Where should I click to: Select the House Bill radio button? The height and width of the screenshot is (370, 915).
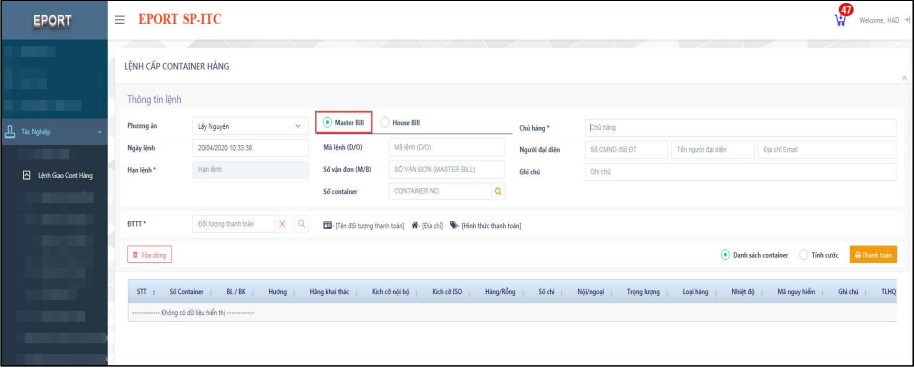[385, 123]
